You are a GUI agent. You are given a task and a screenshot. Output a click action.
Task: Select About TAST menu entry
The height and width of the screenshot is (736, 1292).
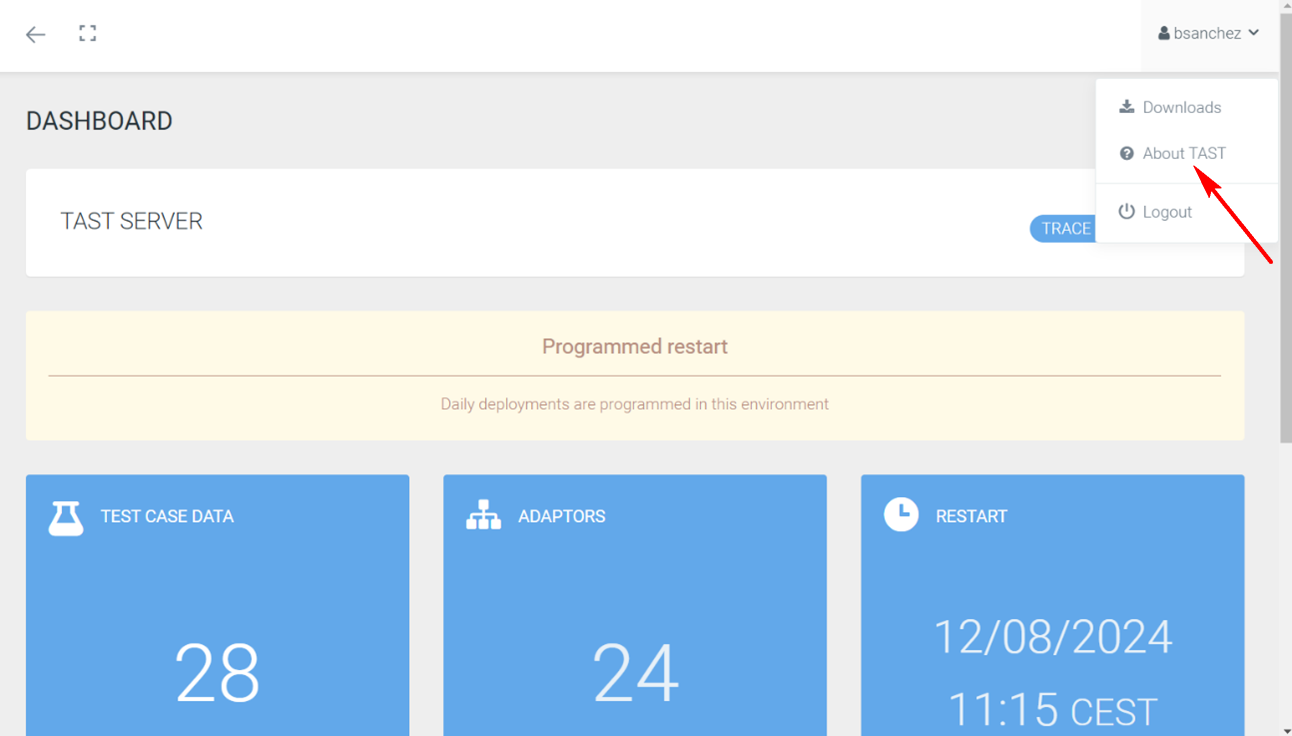[1184, 153]
